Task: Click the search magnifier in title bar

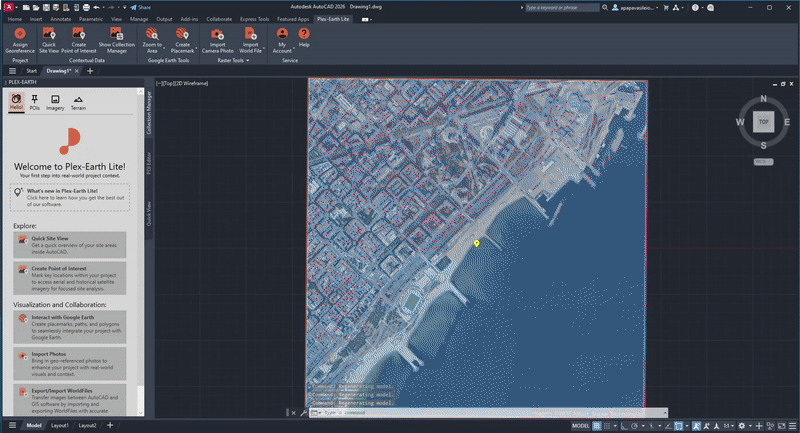Action: tap(605, 8)
